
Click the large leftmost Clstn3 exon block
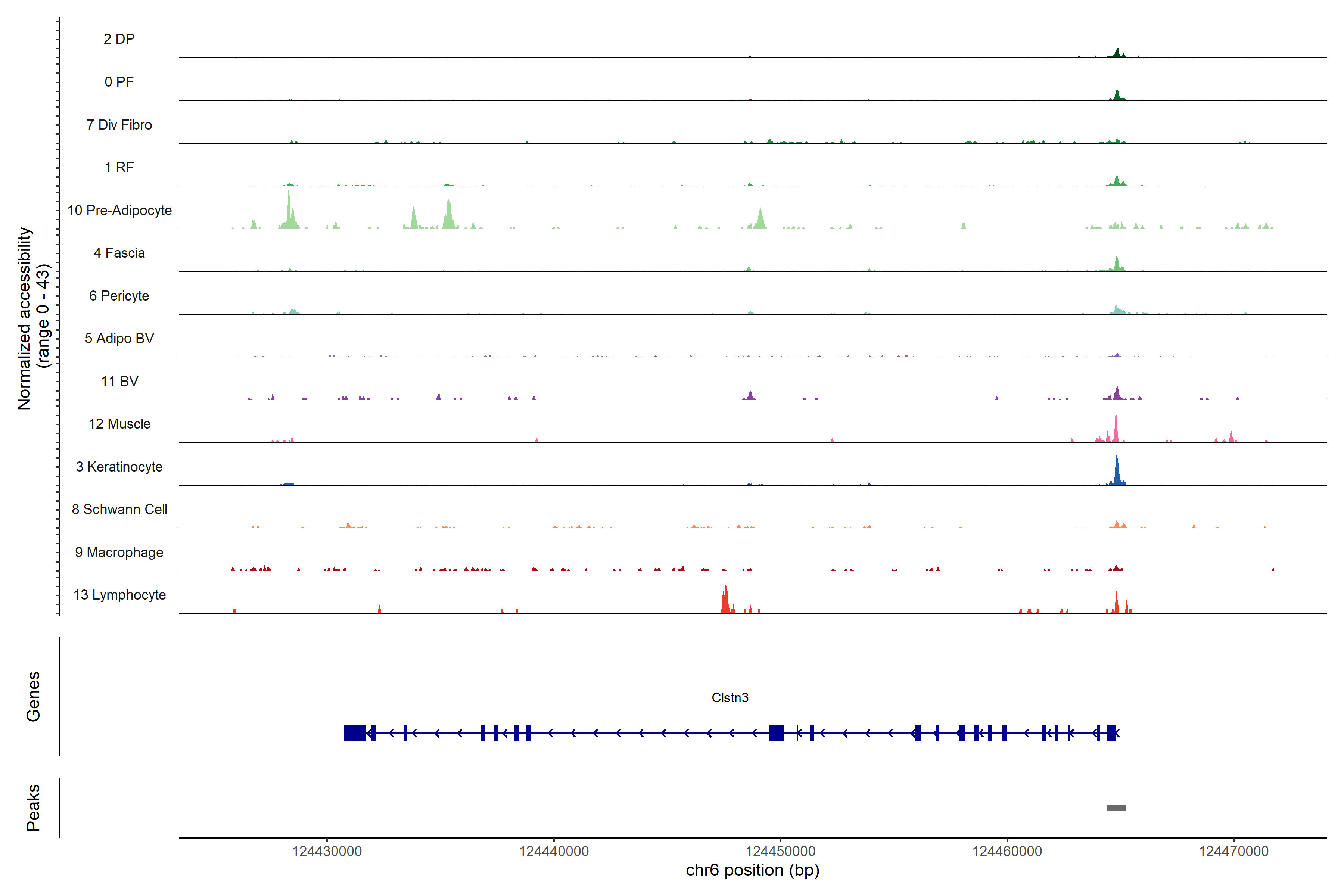[x=355, y=732]
